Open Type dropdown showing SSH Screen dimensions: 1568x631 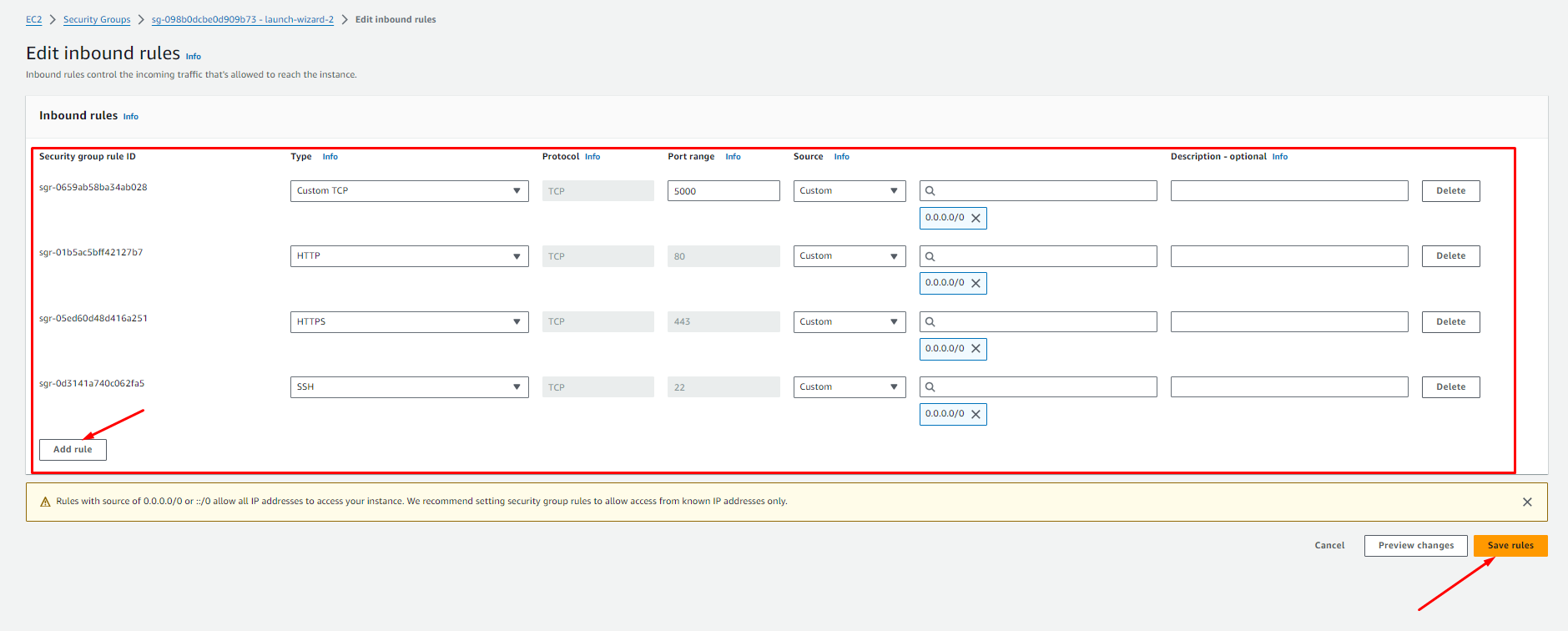409,387
